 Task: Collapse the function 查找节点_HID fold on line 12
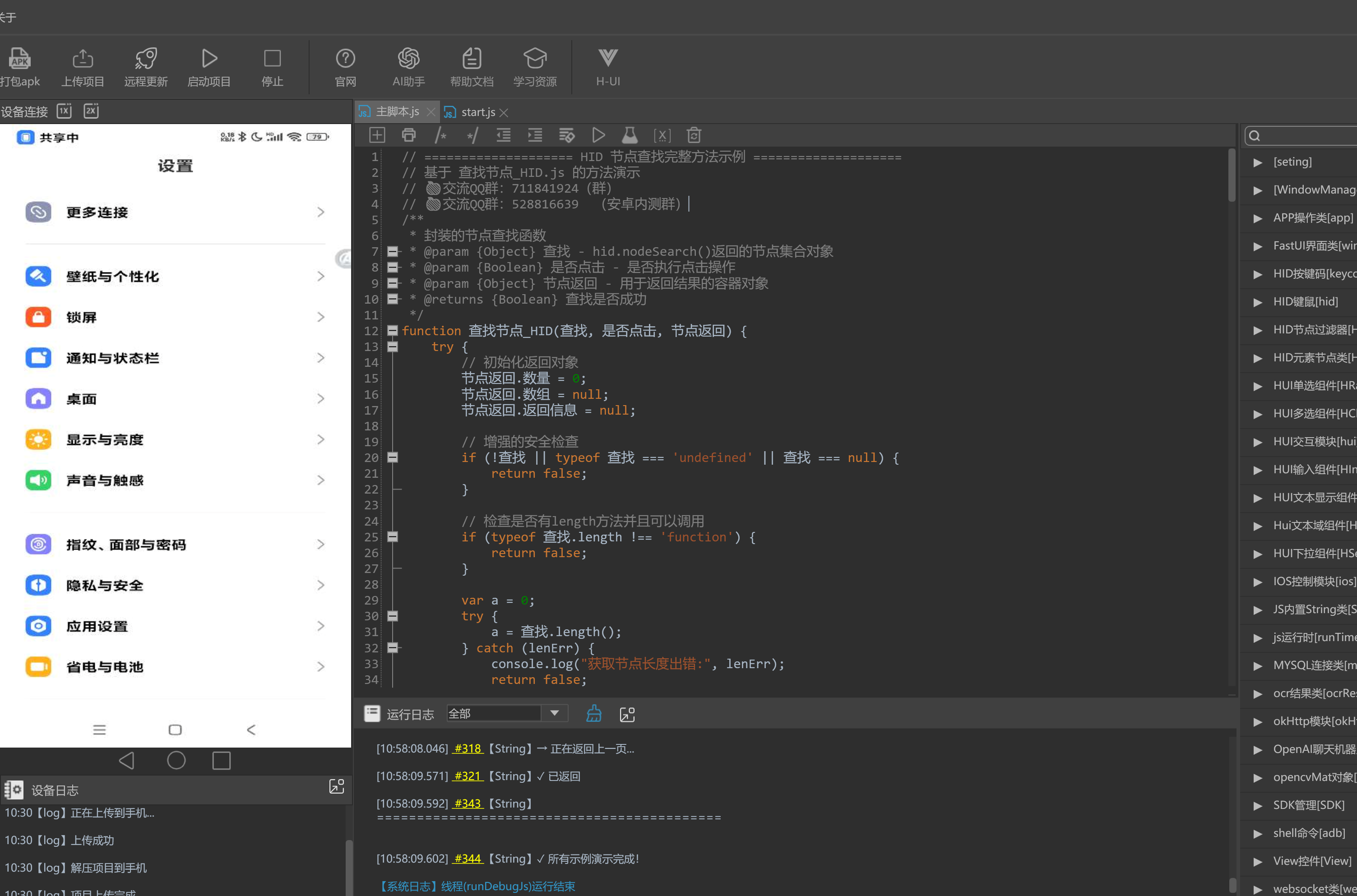click(393, 330)
